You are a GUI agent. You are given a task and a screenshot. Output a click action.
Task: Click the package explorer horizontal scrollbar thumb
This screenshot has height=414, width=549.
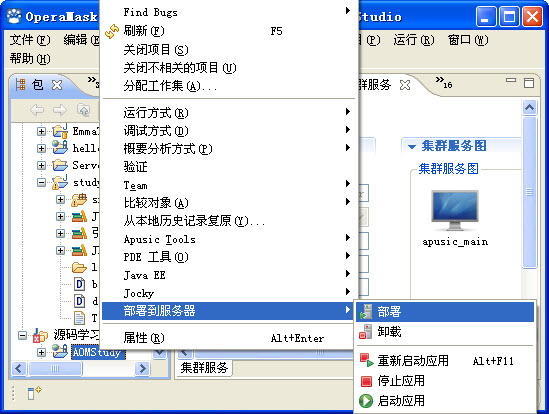click(55, 368)
